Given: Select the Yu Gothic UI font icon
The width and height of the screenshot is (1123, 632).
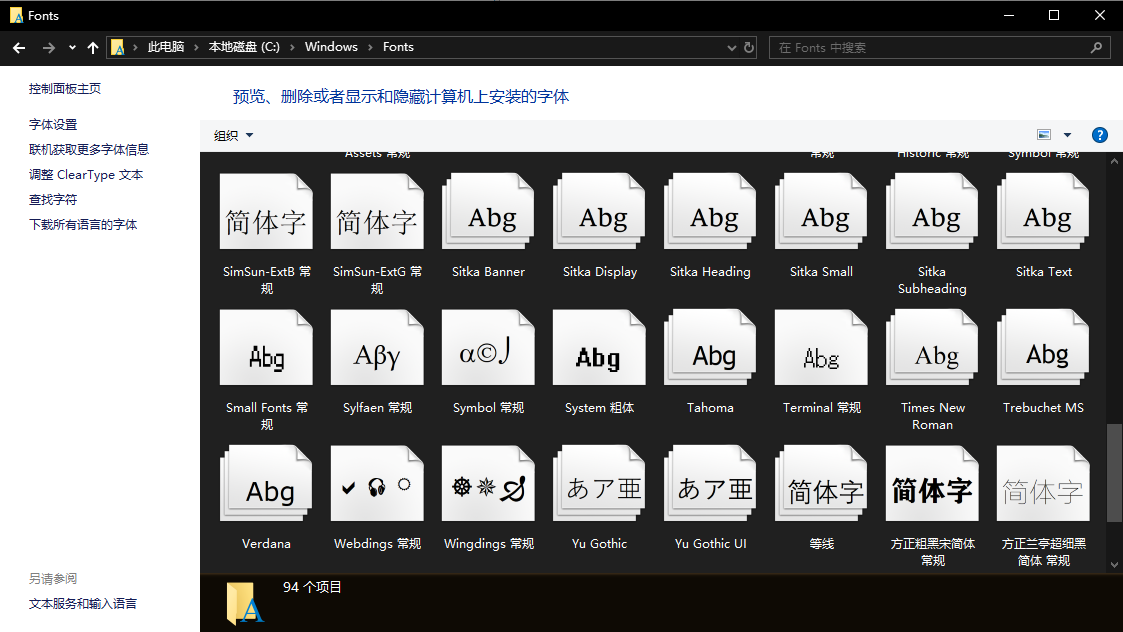Looking at the screenshot, I should click(x=710, y=484).
